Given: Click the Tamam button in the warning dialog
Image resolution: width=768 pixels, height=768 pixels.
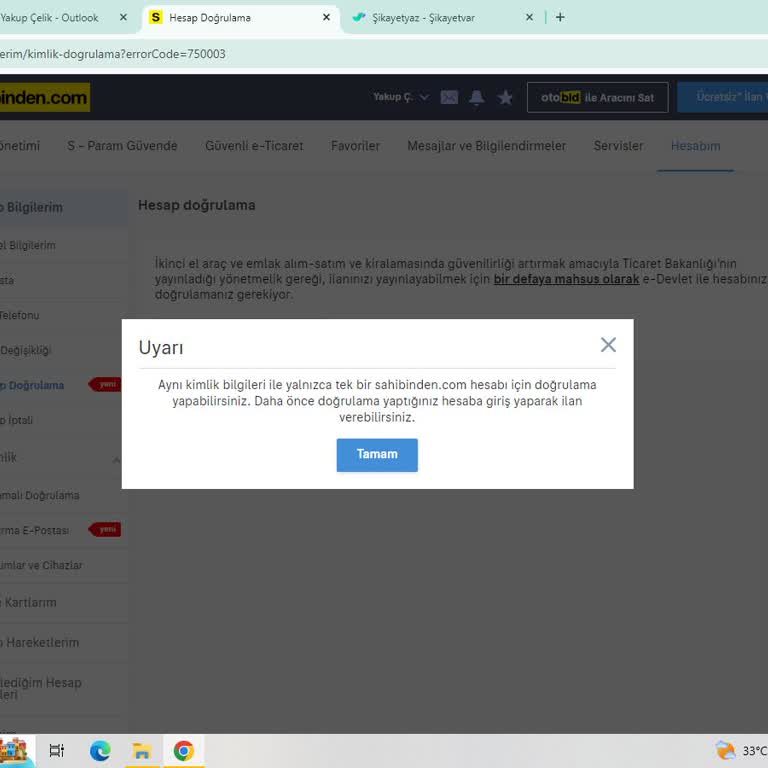Looking at the screenshot, I should pos(377,454).
